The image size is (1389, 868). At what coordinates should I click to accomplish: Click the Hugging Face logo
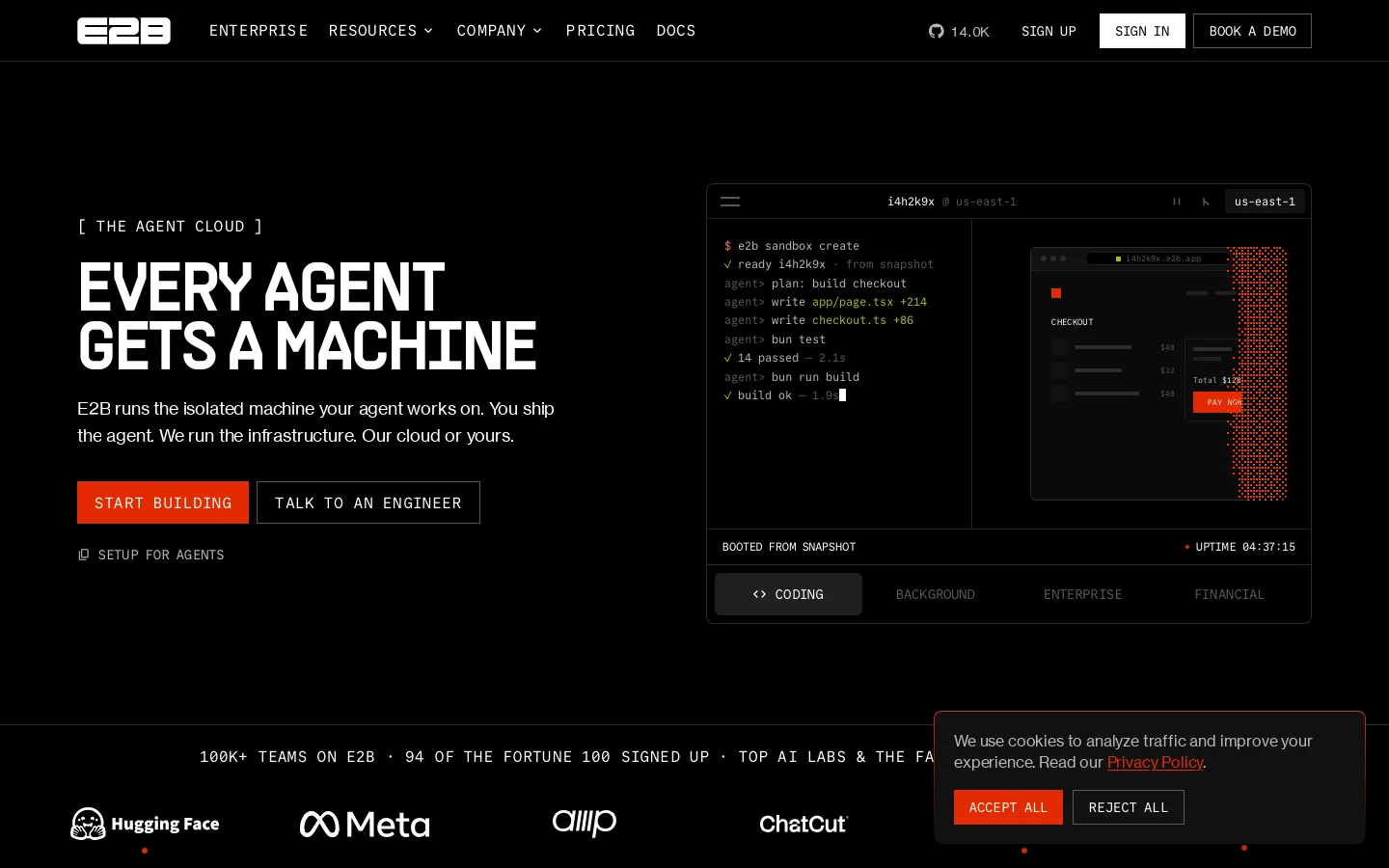click(145, 824)
